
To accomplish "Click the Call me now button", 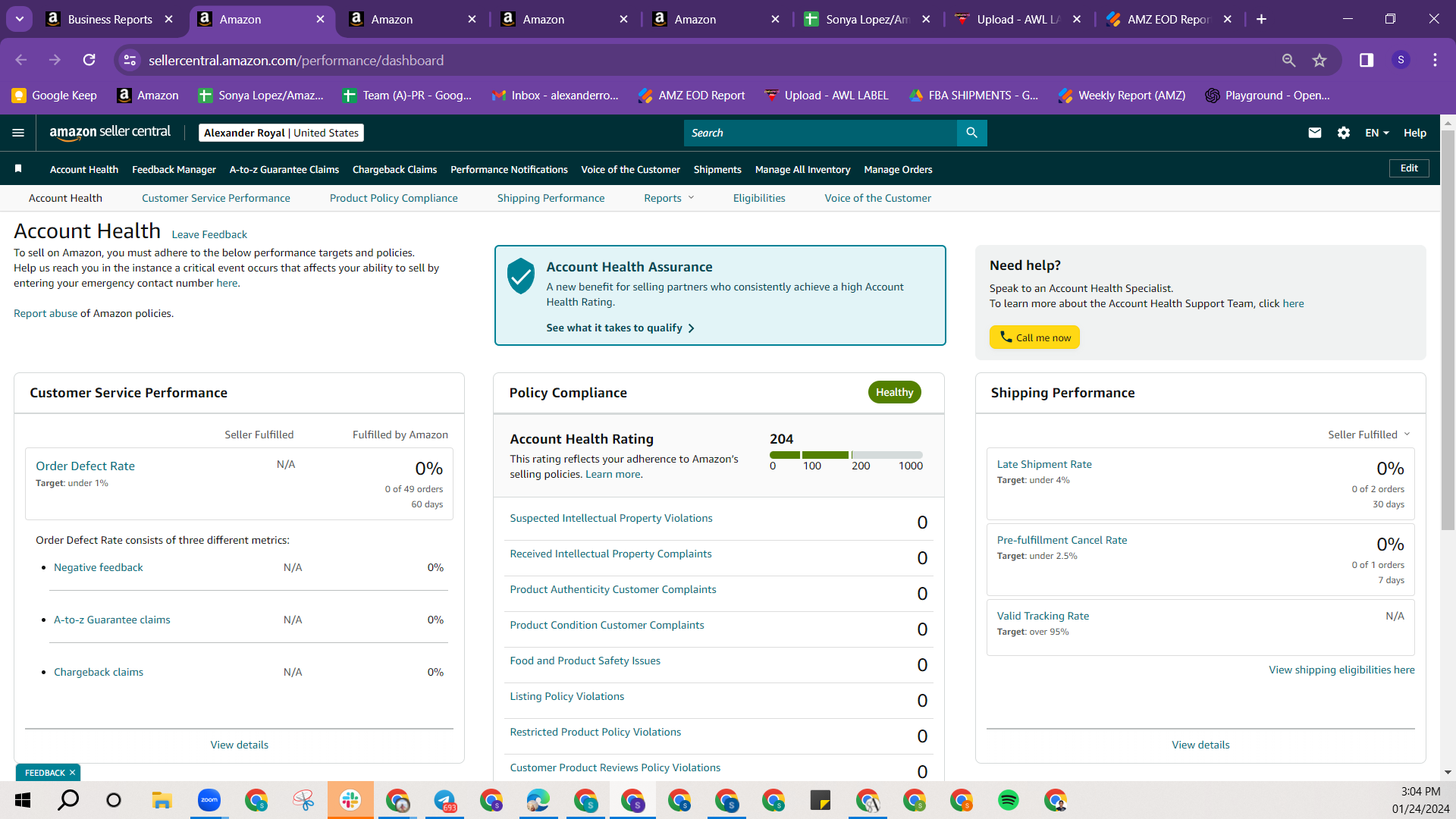I will coord(1034,337).
